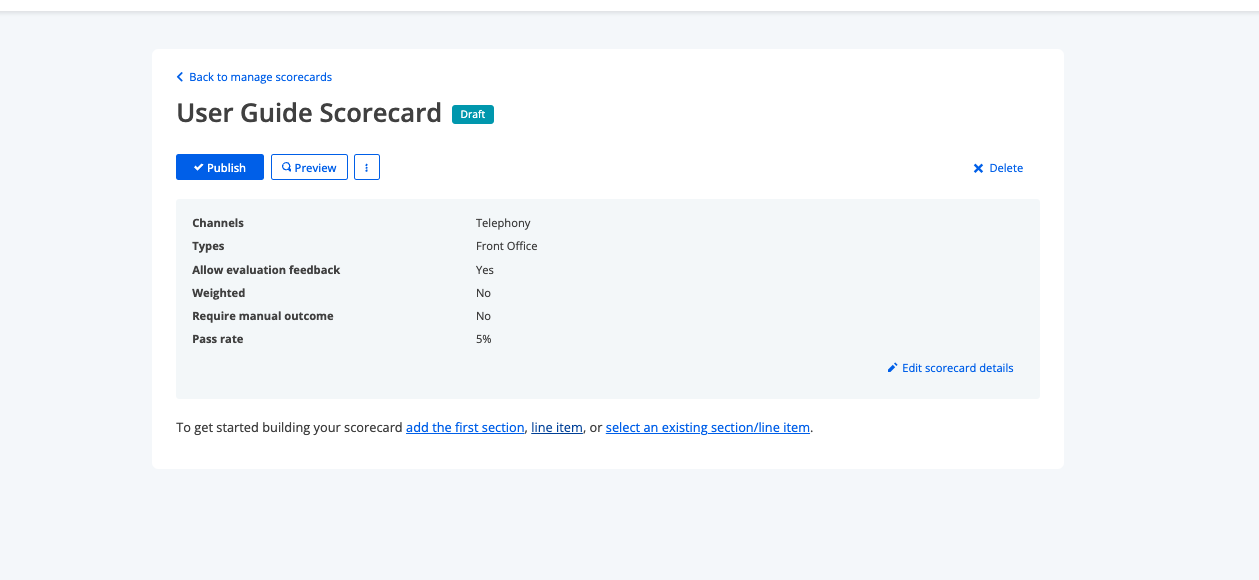Click the Pass rate value of 5%
The image size is (1259, 580).
click(x=483, y=339)
